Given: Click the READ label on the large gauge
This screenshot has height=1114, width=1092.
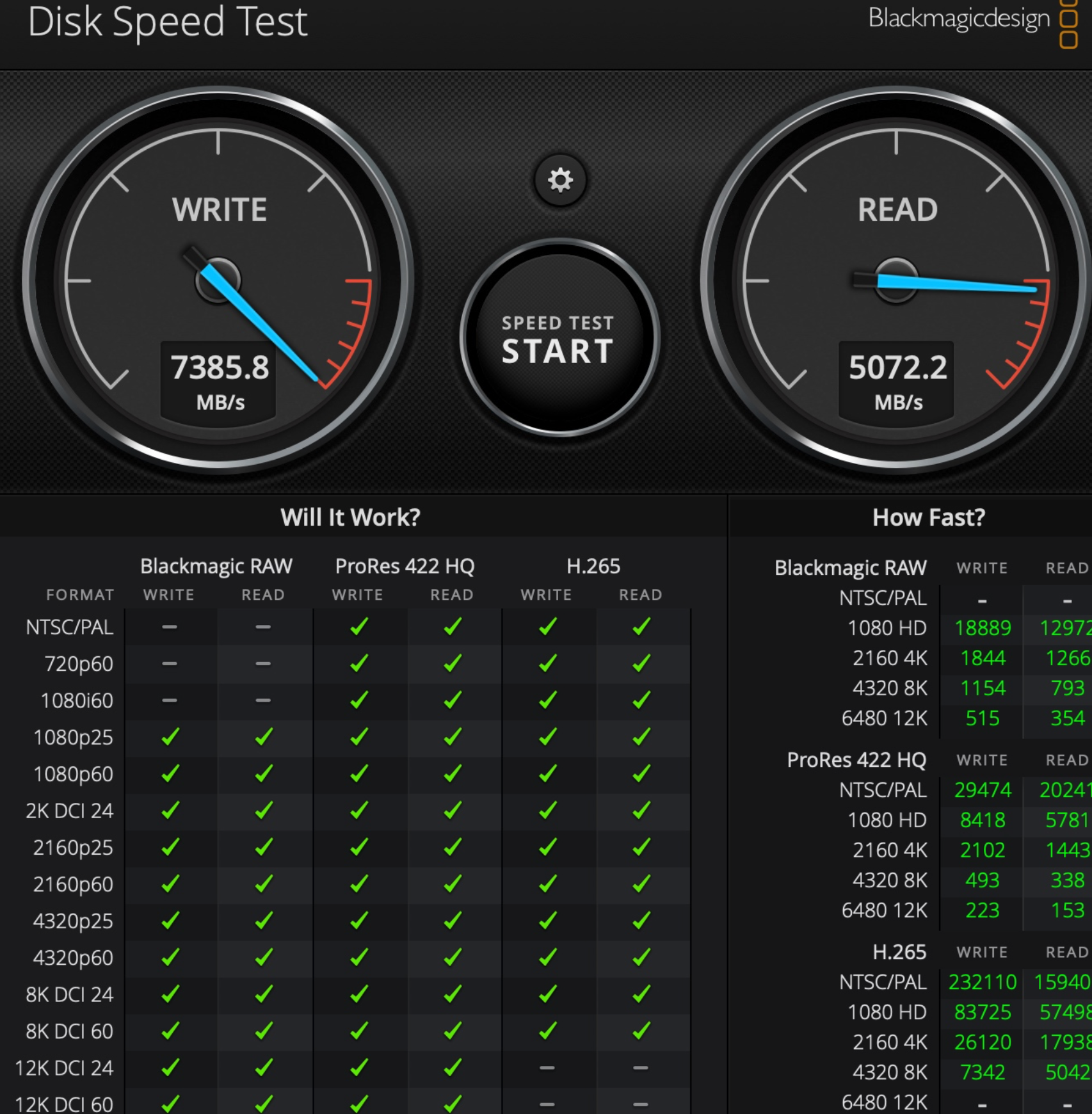Looking at the screenshot, I should (x=897, y=210).
